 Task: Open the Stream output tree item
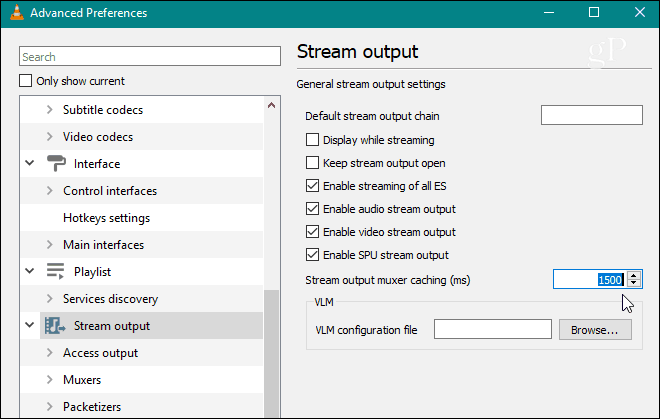pyautogui.click(x=112, y=326)
